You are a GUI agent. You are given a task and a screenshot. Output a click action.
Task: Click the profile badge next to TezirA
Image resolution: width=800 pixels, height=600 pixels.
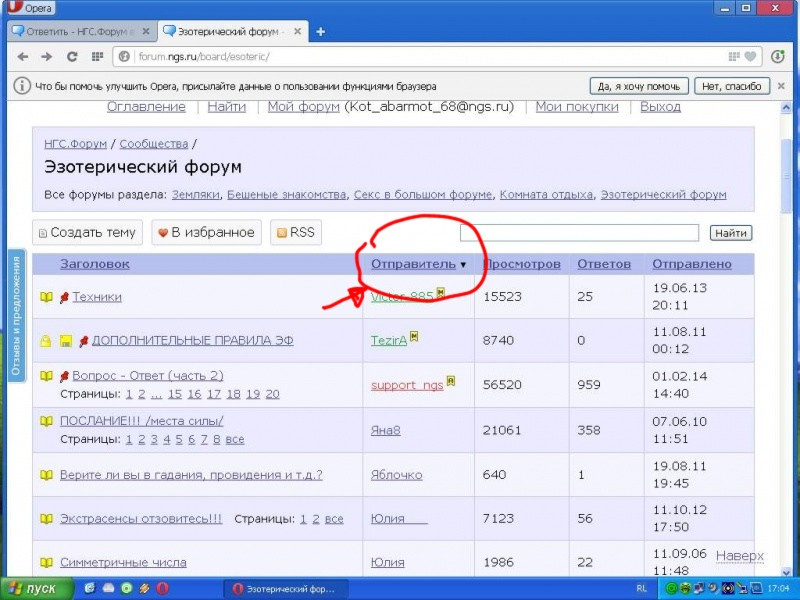tap(414, 337)
